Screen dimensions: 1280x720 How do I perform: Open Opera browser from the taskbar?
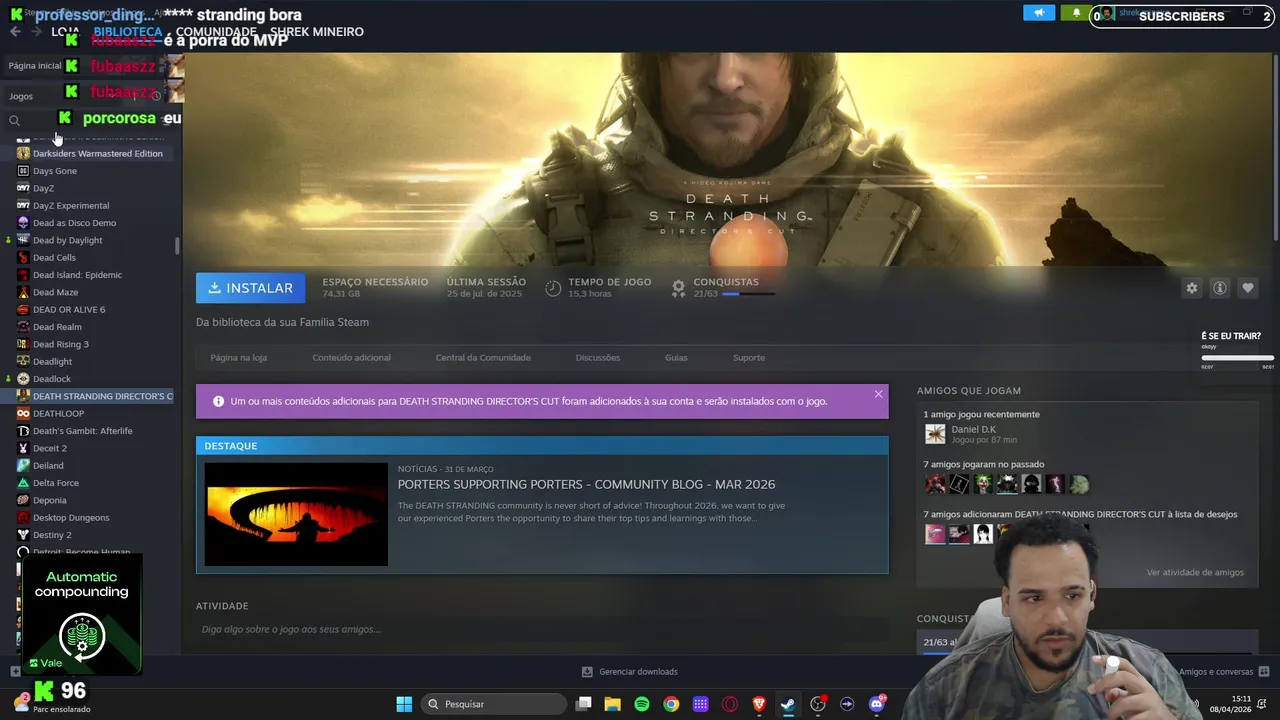730,704
